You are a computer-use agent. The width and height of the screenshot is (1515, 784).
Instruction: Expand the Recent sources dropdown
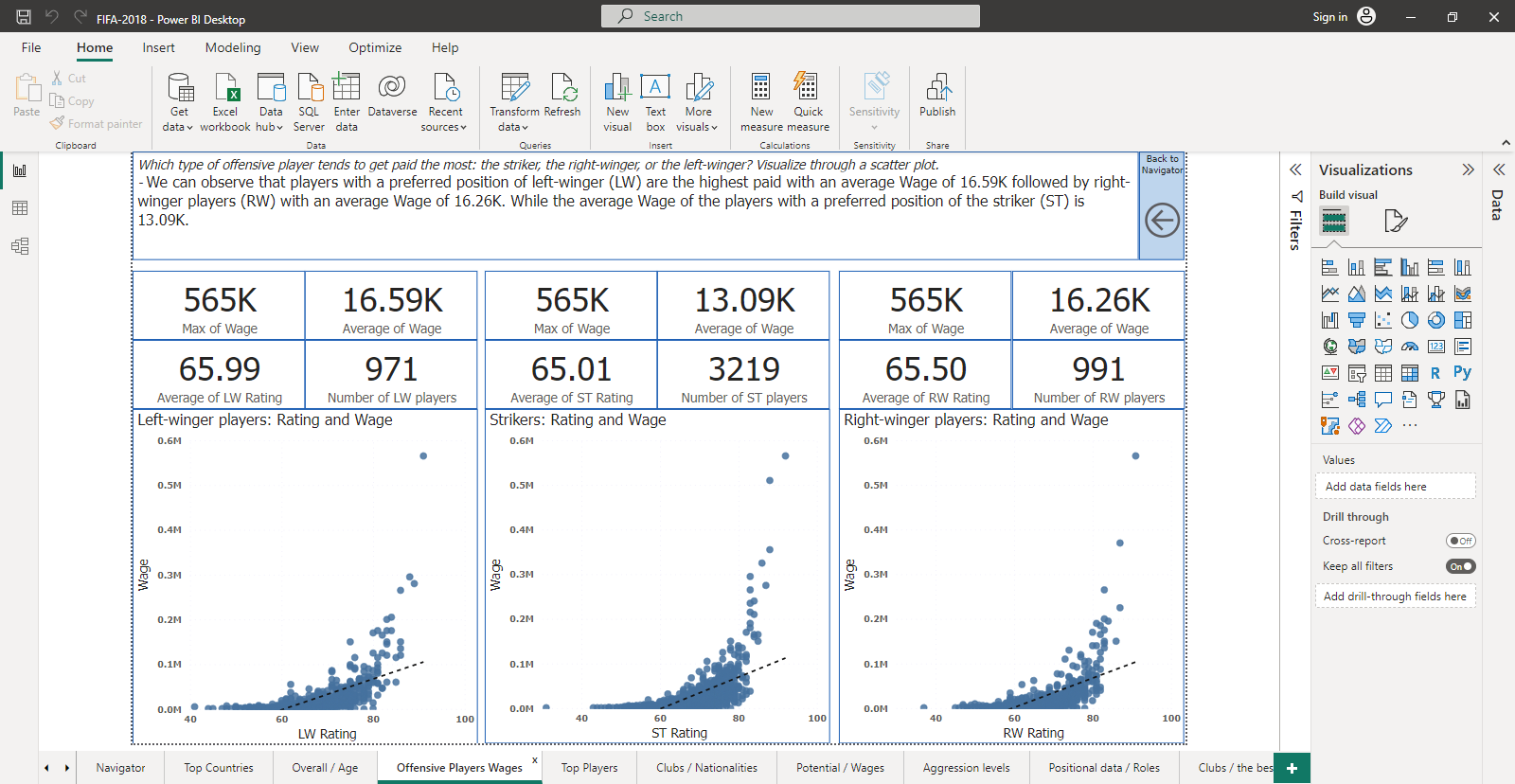[444, 126]
